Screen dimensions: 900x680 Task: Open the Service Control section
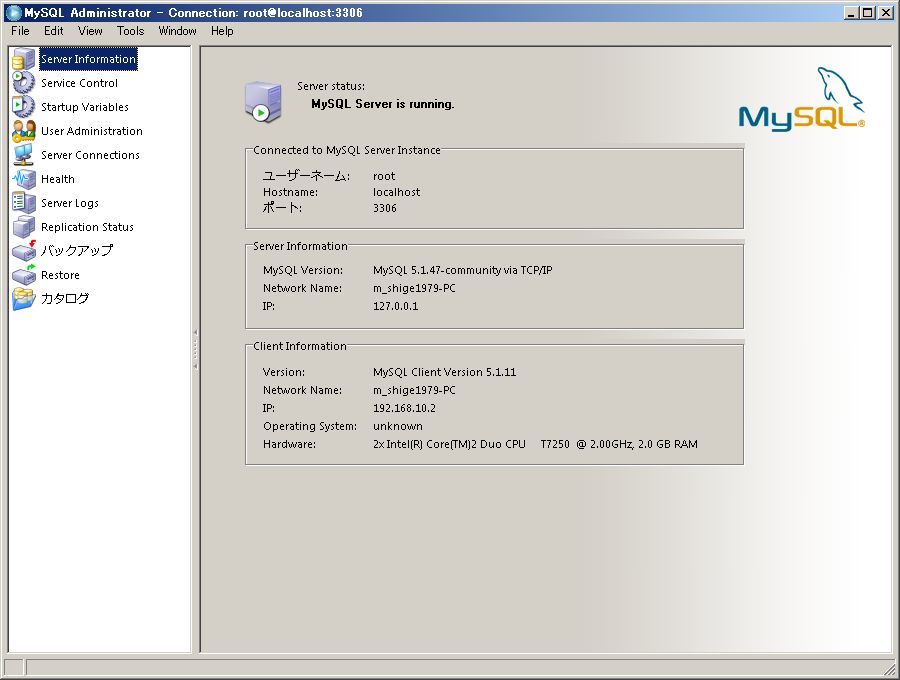tap(79, 83)
